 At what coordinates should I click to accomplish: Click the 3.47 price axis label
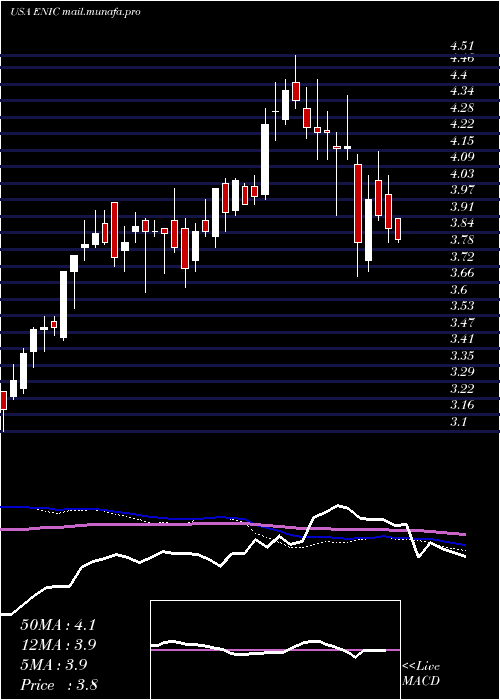(x=462, y=322)
